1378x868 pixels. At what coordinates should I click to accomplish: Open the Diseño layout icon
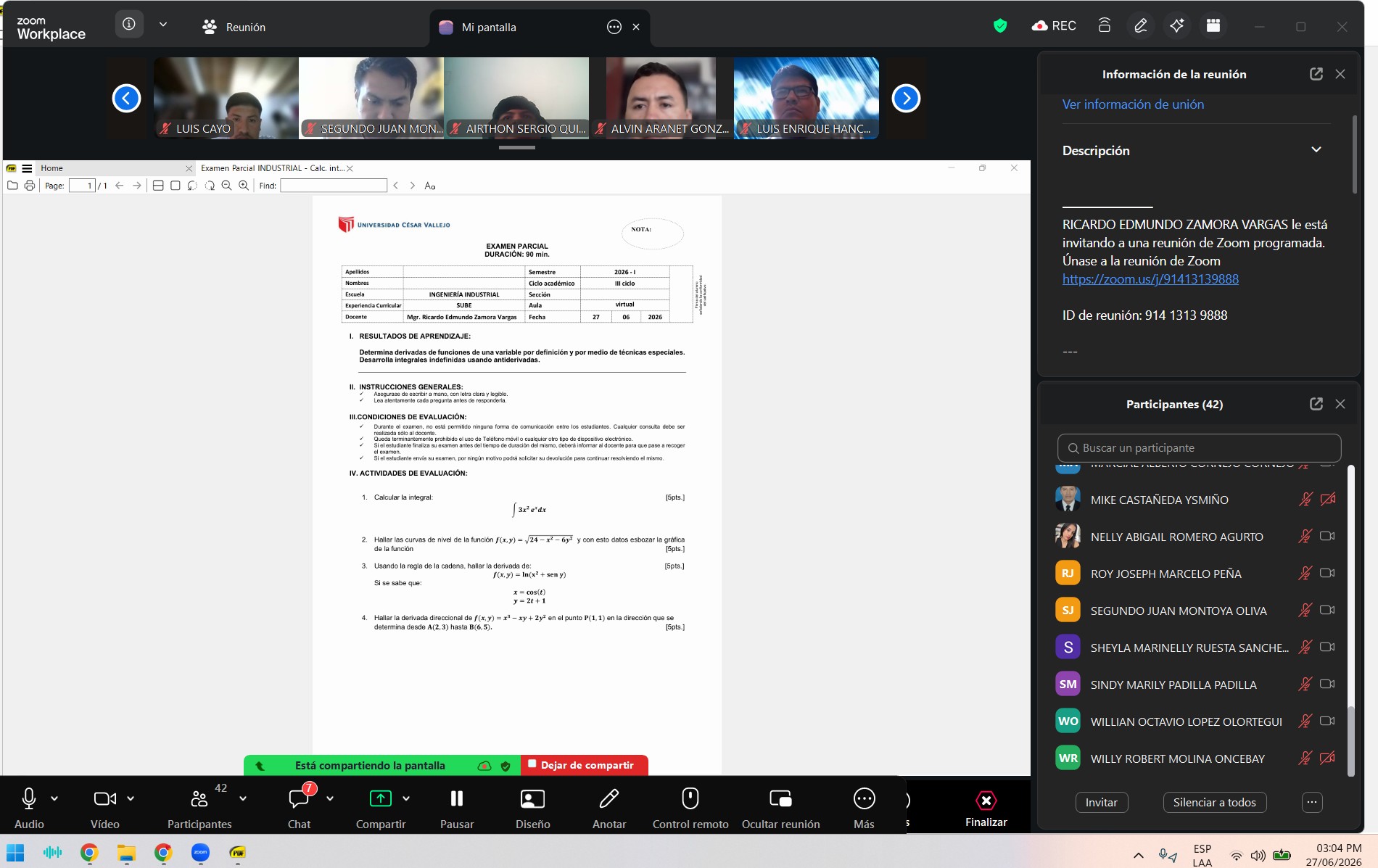[532, 798]
